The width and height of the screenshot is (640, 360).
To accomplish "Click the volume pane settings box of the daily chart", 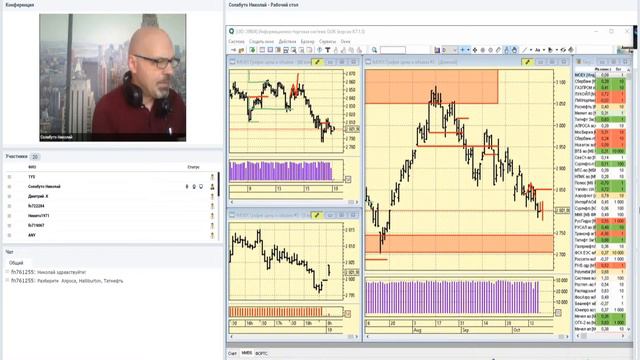I will point(558,313).
